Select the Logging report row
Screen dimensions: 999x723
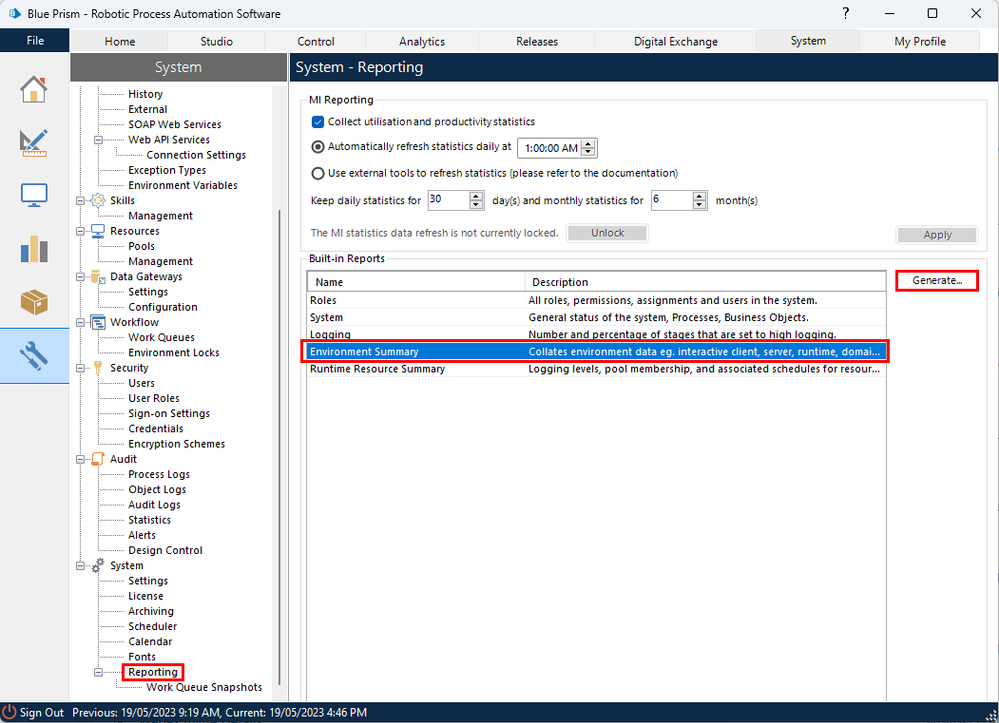click(596, 334)
